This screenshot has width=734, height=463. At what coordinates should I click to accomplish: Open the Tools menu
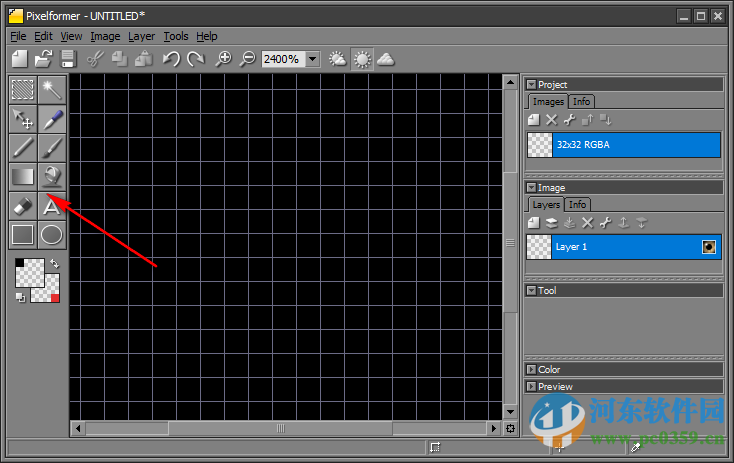(176, 36)
